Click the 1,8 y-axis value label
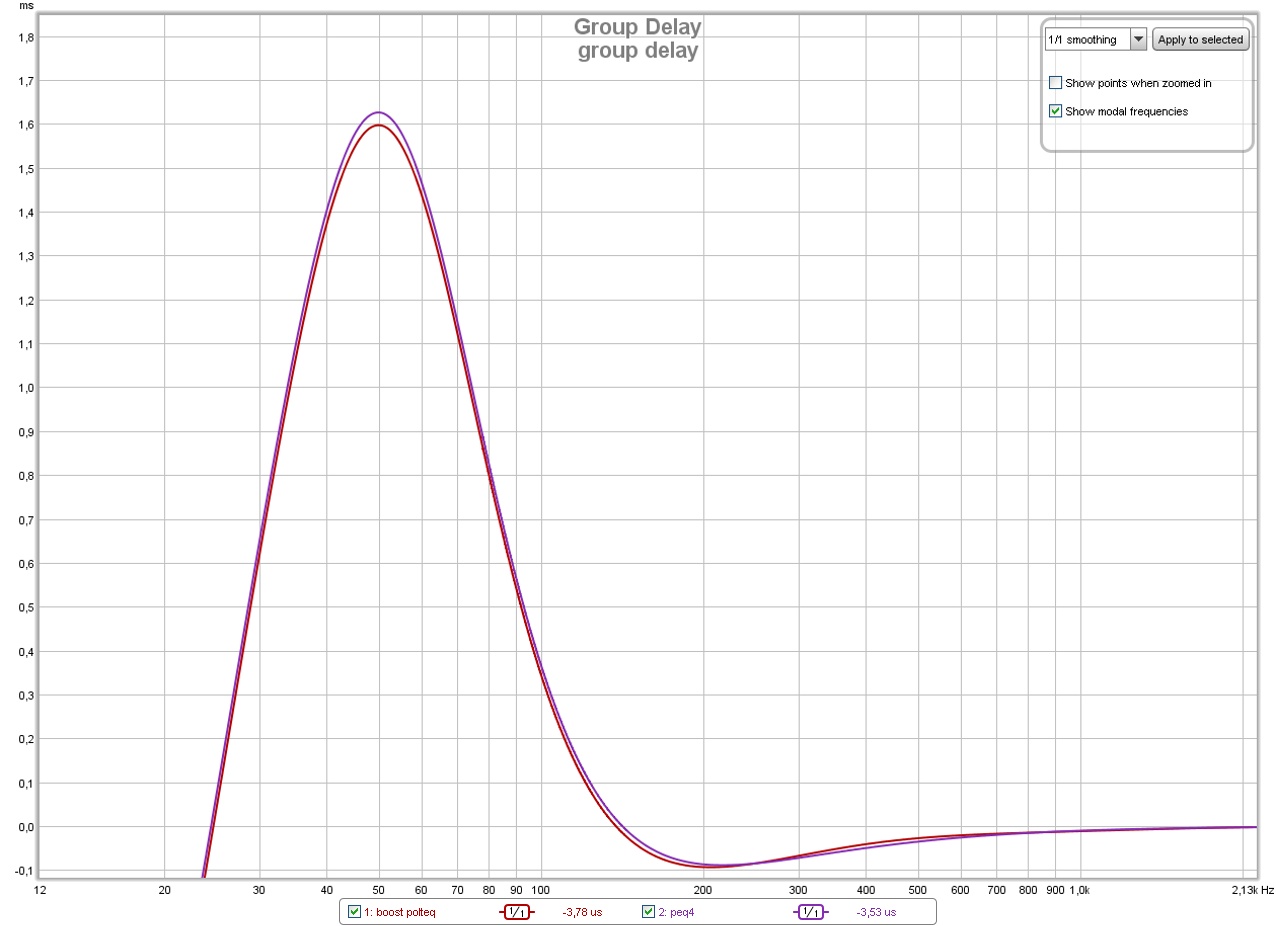 click(26, 37)
